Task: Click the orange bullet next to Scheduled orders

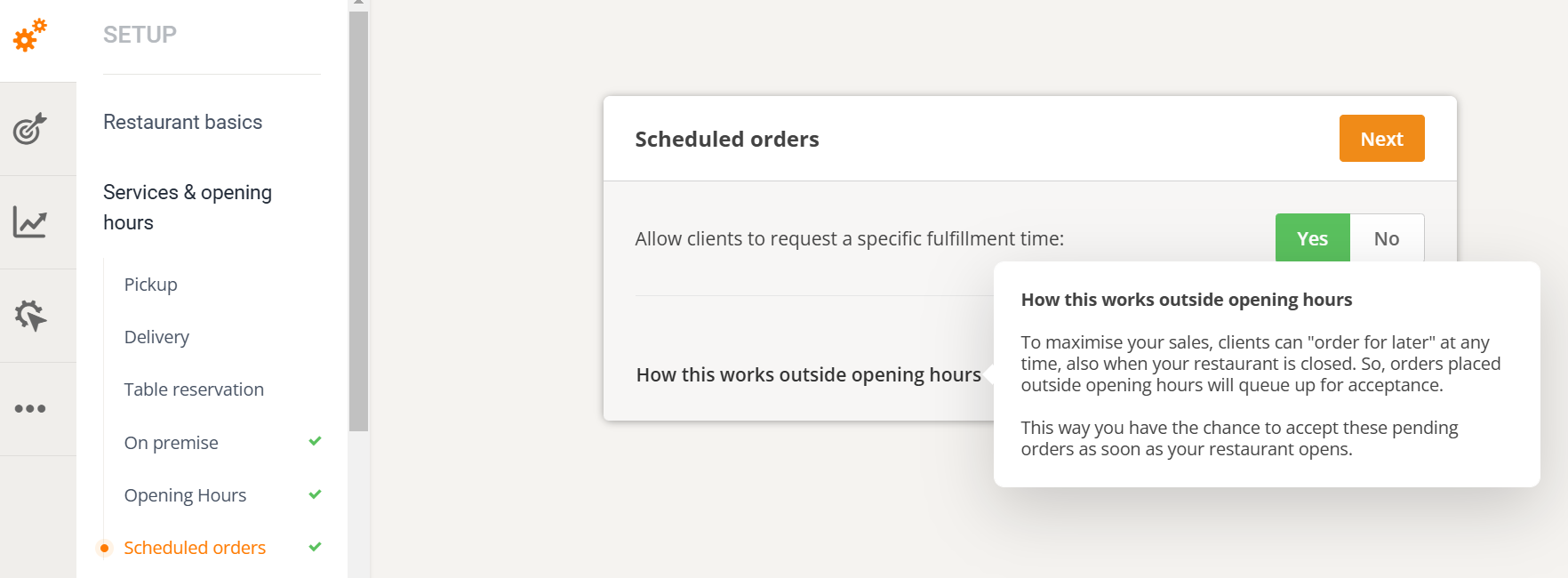Action: [104, 548]
